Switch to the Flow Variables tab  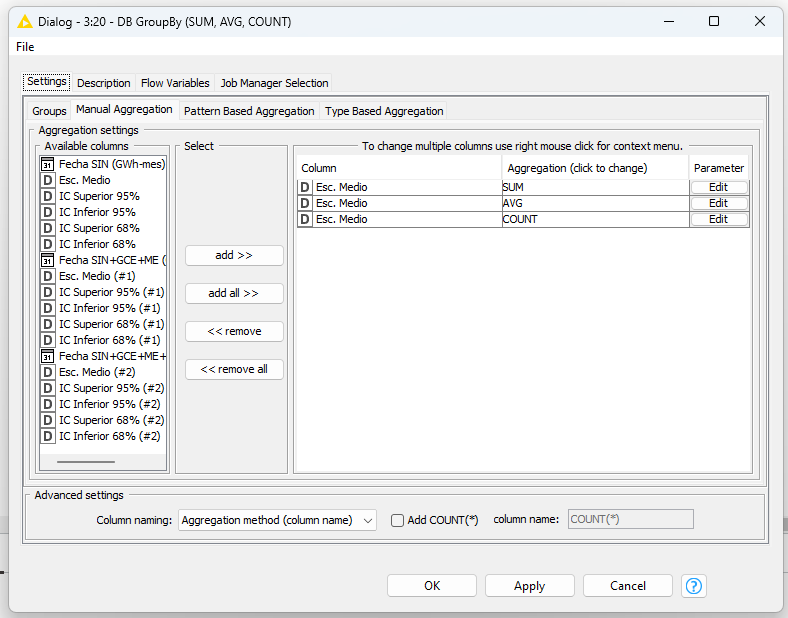[x=175, y=83]
